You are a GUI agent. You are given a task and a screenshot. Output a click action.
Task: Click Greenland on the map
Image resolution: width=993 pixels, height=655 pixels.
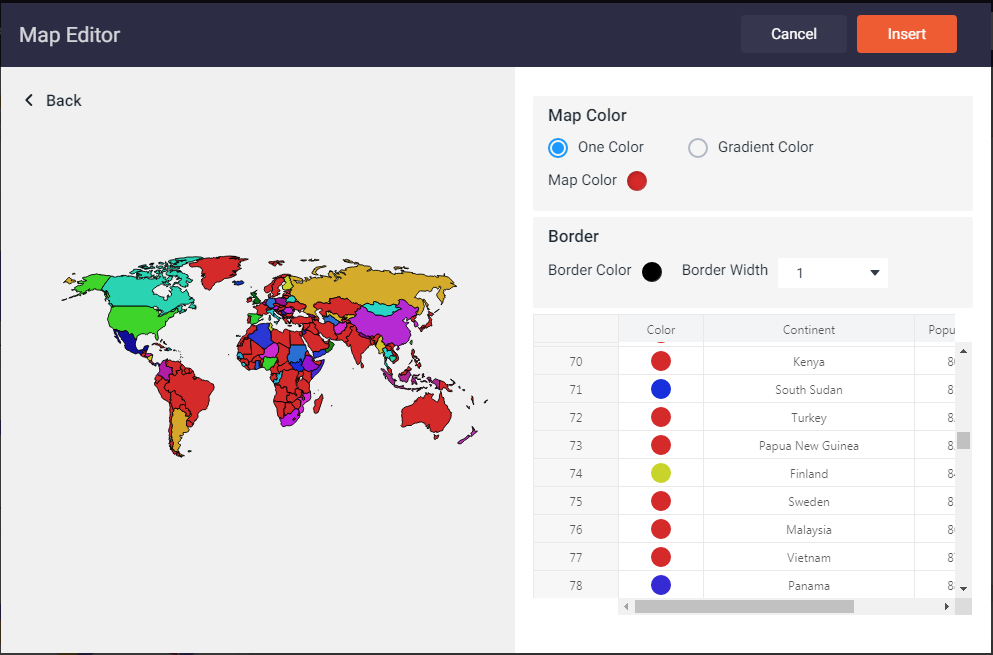coord(219,270)
